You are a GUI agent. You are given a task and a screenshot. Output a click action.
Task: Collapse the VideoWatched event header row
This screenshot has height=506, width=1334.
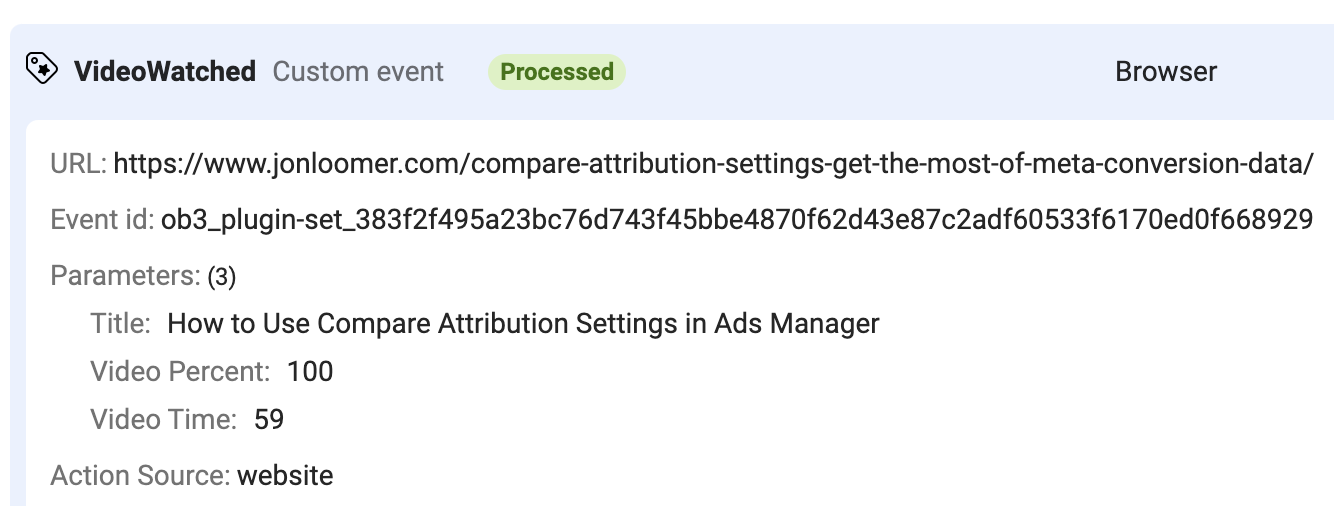[x=672, y=72]
